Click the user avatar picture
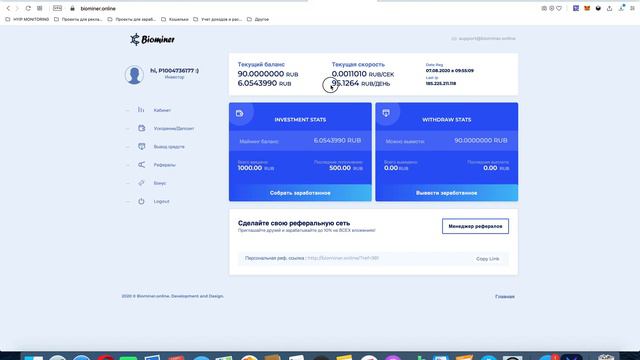640x360 pixels. [x=134, y=75]
